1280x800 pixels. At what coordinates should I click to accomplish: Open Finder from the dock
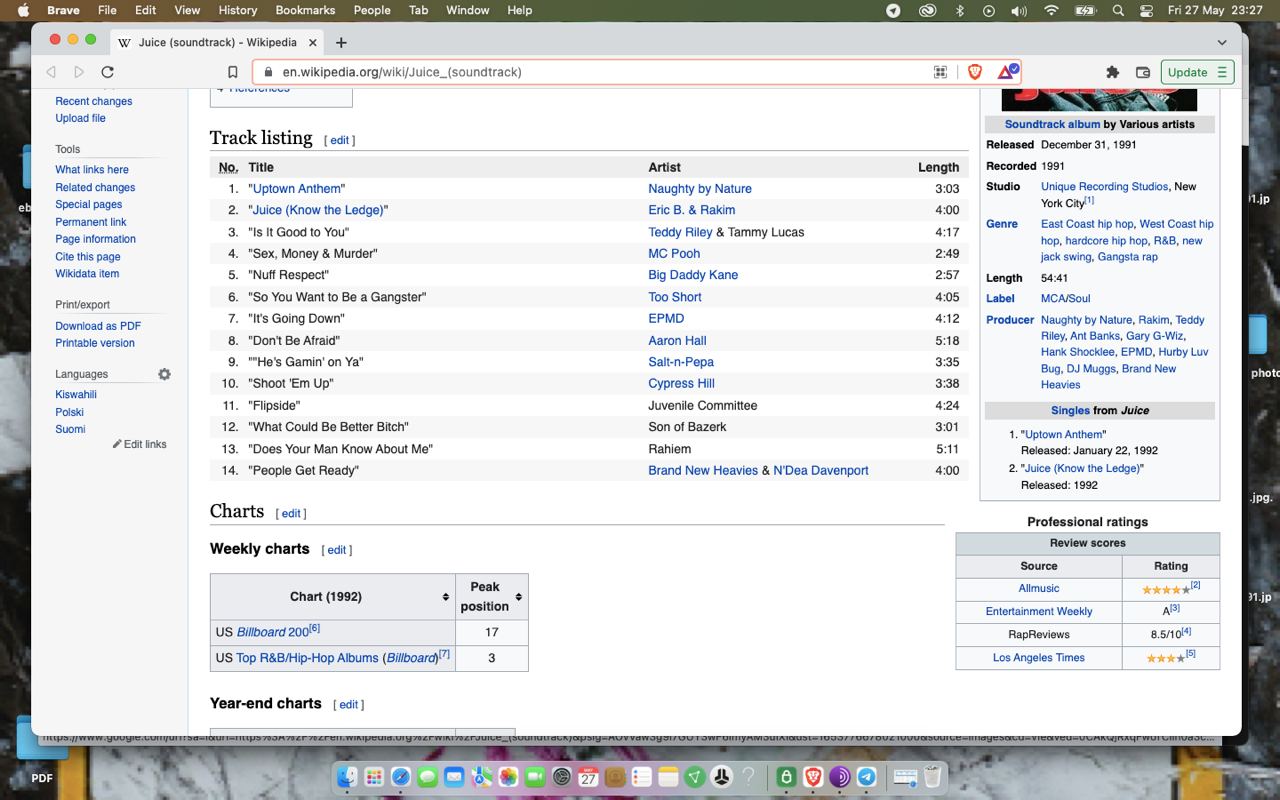pos(347,777)
